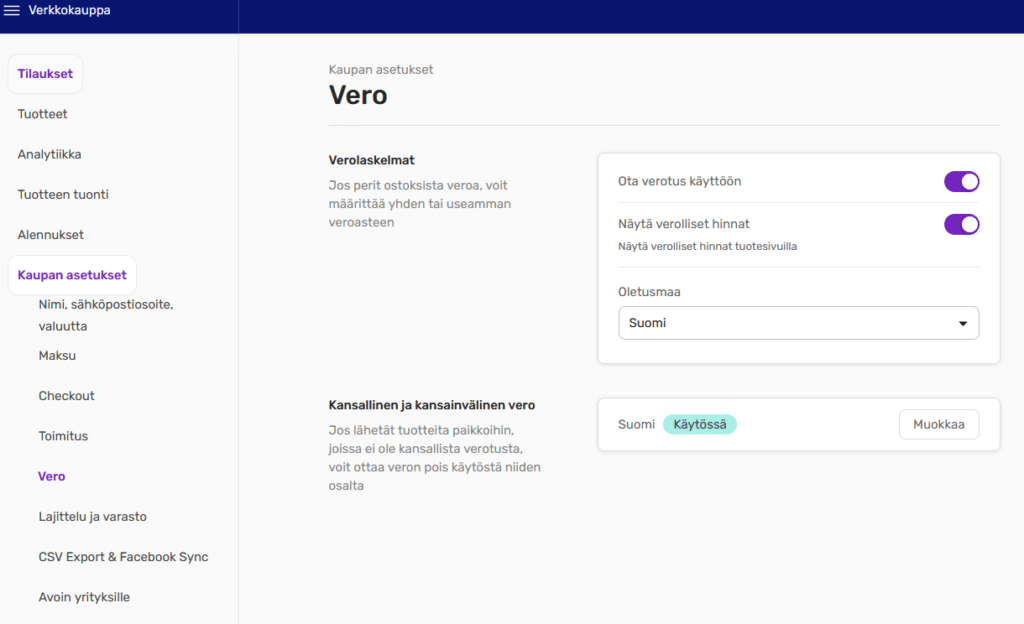The image size is (1024, 624).
Task: Select Toimitus submenu item
Action: [x=63, y=436]
